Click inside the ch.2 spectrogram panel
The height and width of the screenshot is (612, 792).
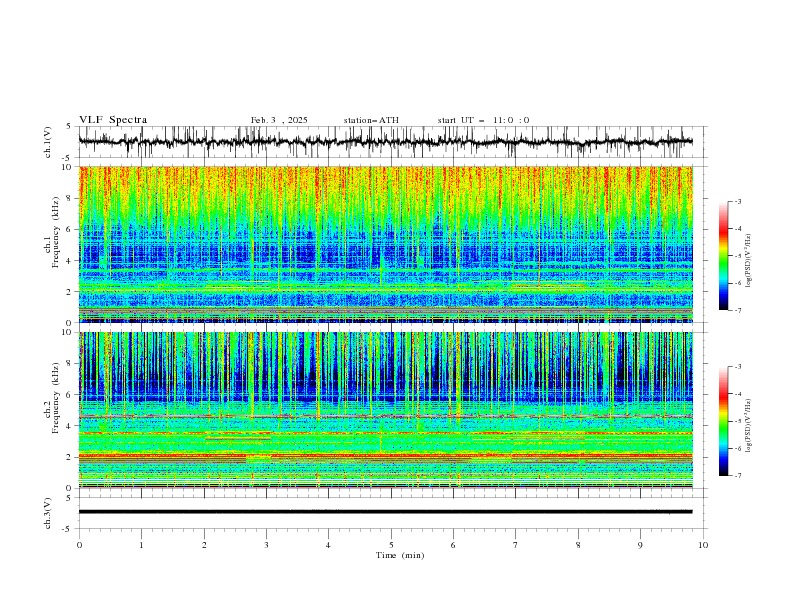[385, 410]
